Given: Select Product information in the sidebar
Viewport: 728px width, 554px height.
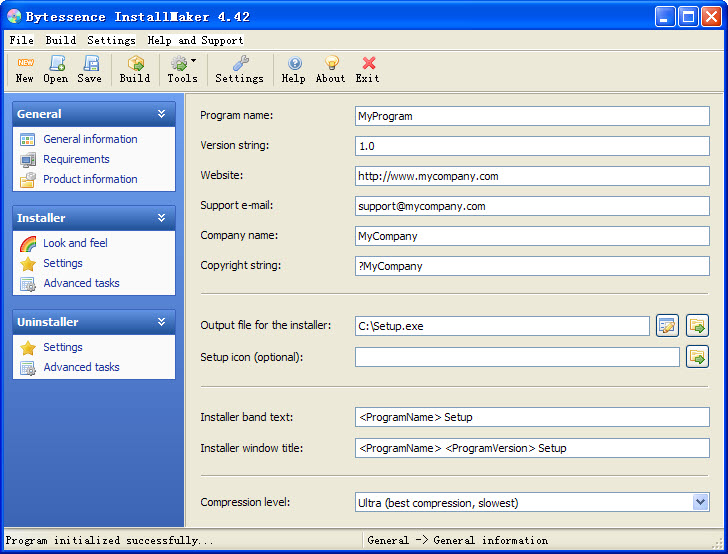Looking at the screenshot, I should [x=90, y=179].
